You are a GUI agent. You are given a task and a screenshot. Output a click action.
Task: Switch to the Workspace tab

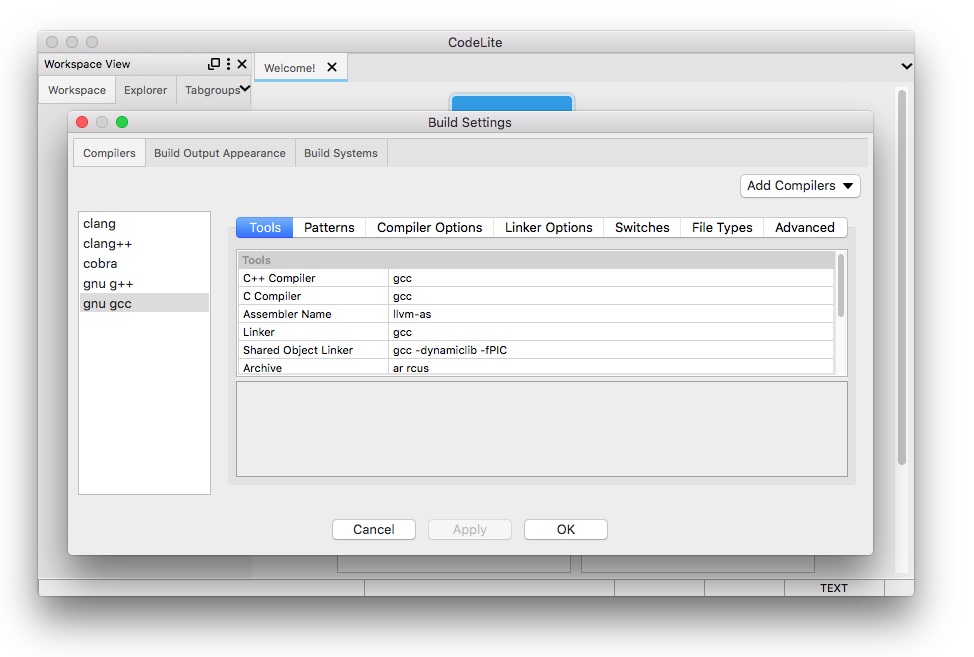point(77,90)
